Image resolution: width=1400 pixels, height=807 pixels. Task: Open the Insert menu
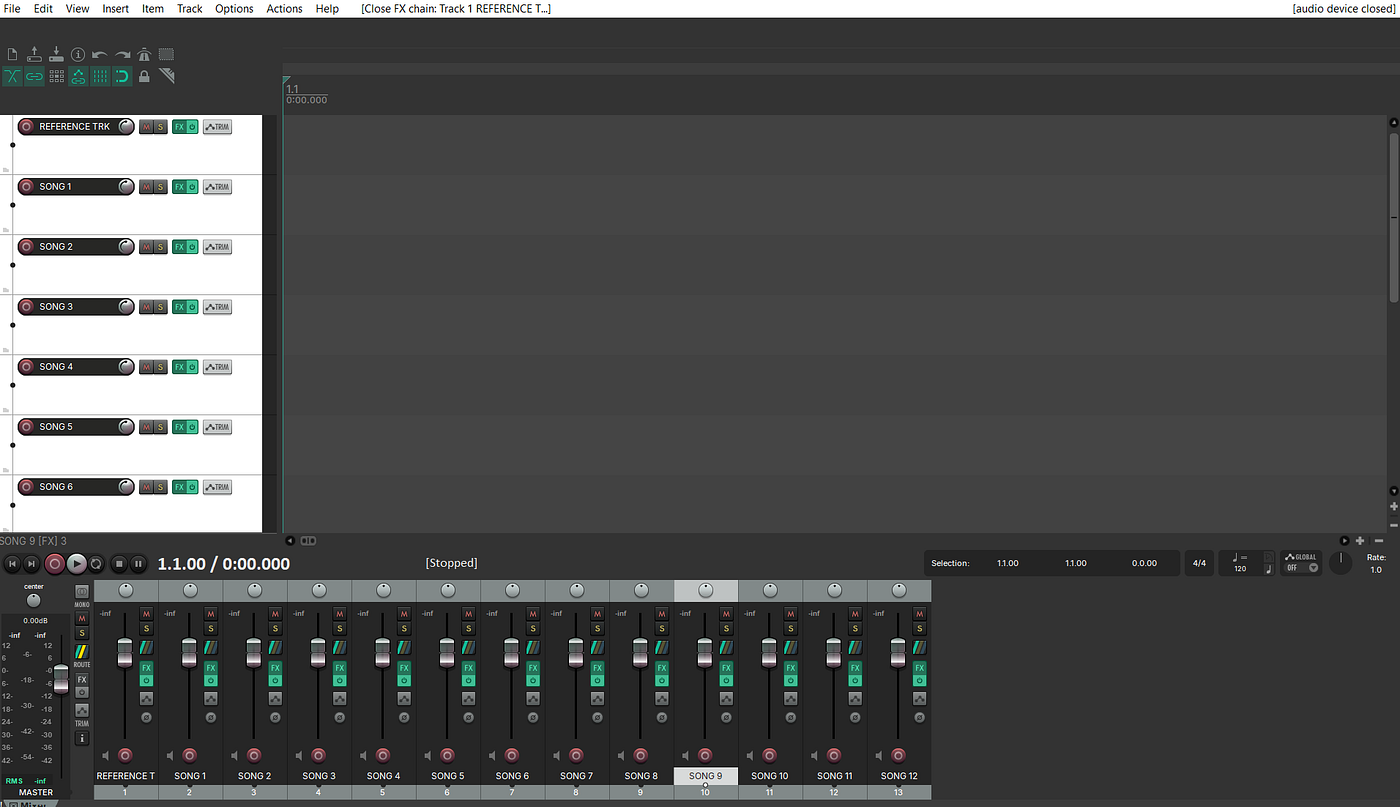[116, 8]
